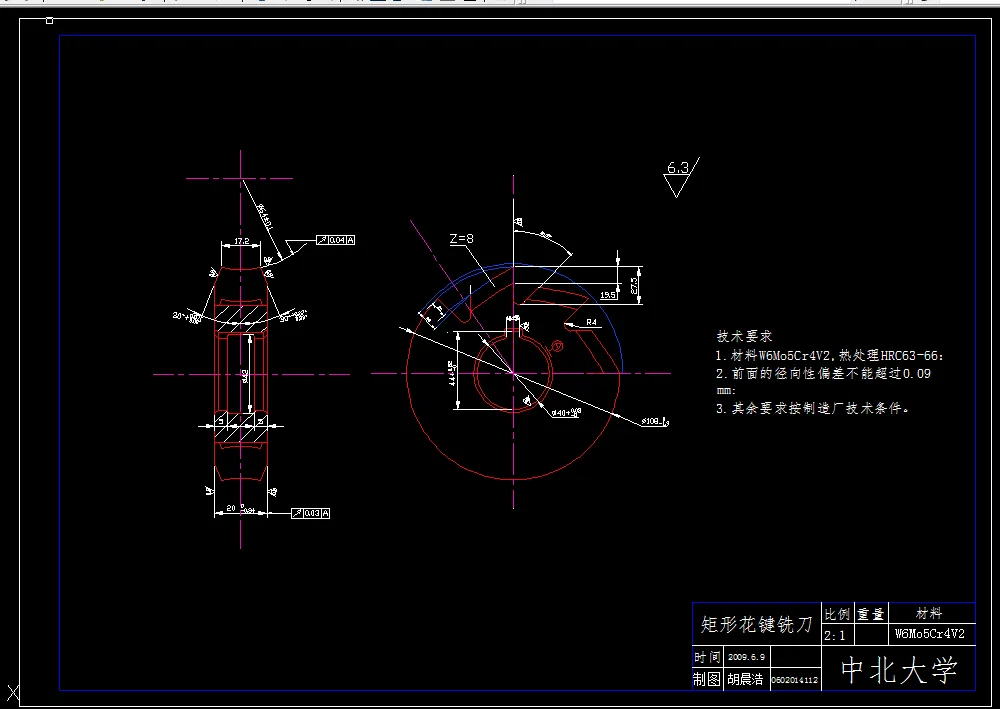The width and height of the screenshot is (1000, 709).
Task: Click the drafter name 胡晨浩
Action: coord(746,680)
